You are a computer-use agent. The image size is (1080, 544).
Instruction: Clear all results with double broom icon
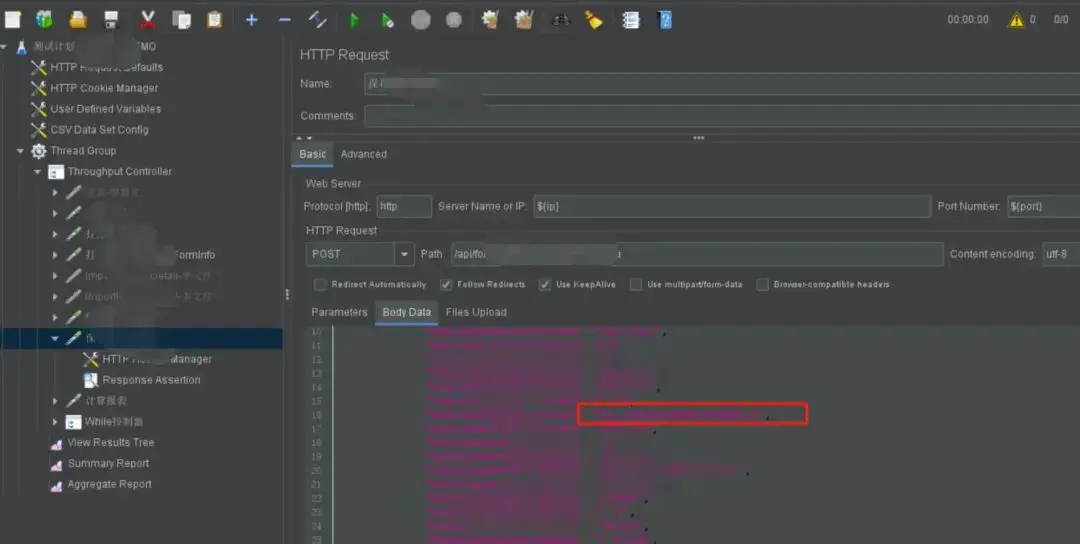pyautogui.click(x=524, y=20)
